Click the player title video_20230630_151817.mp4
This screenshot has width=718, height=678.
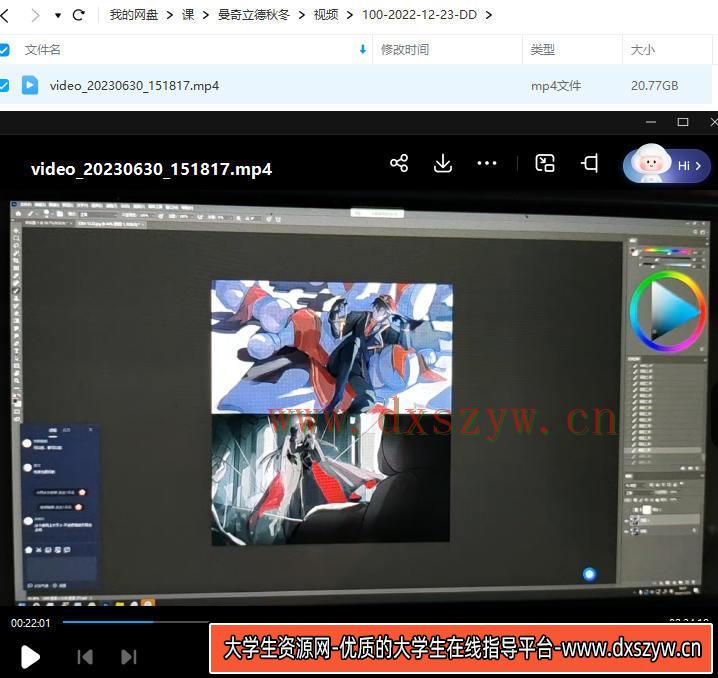coord(151,169)
